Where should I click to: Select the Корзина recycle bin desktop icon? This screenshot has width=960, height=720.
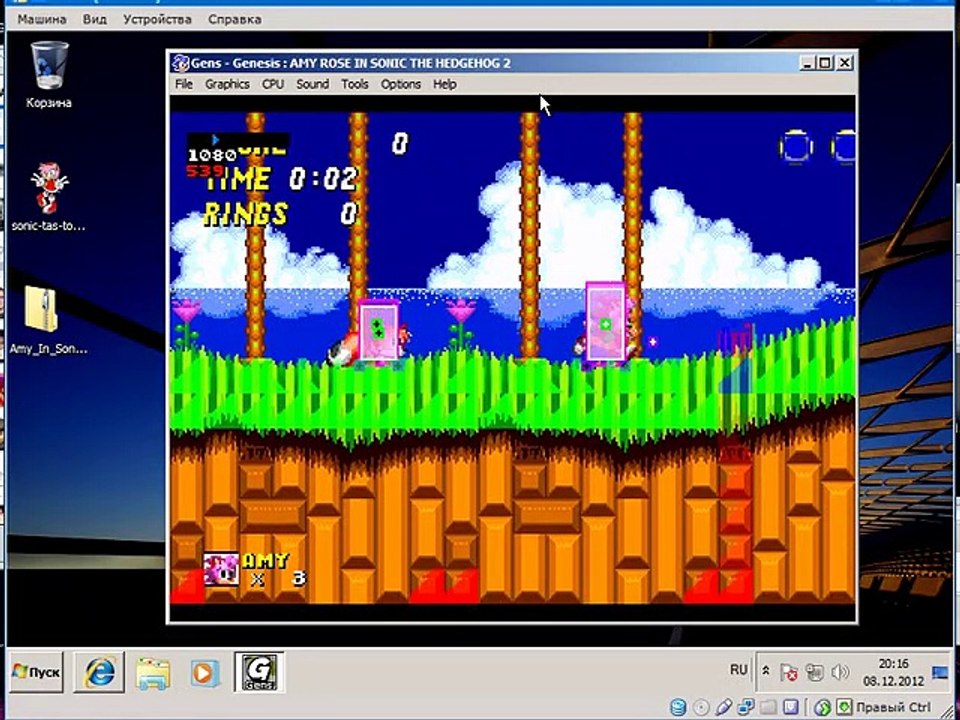(x=49, y=75)
